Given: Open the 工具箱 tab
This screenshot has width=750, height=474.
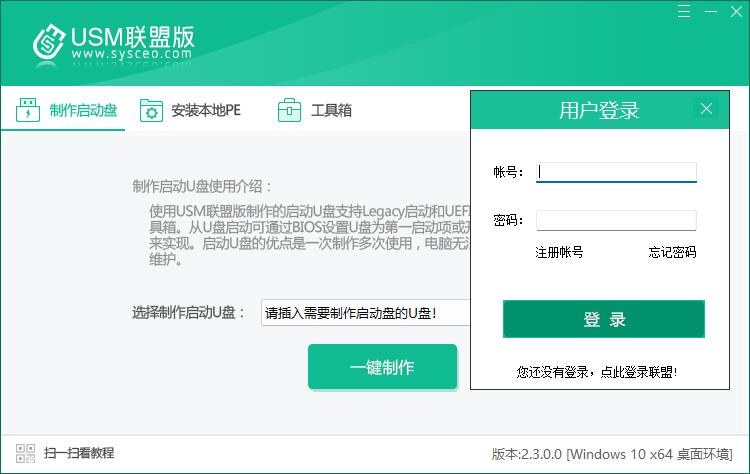Looking at the screenshot, I should click(315, 110).
